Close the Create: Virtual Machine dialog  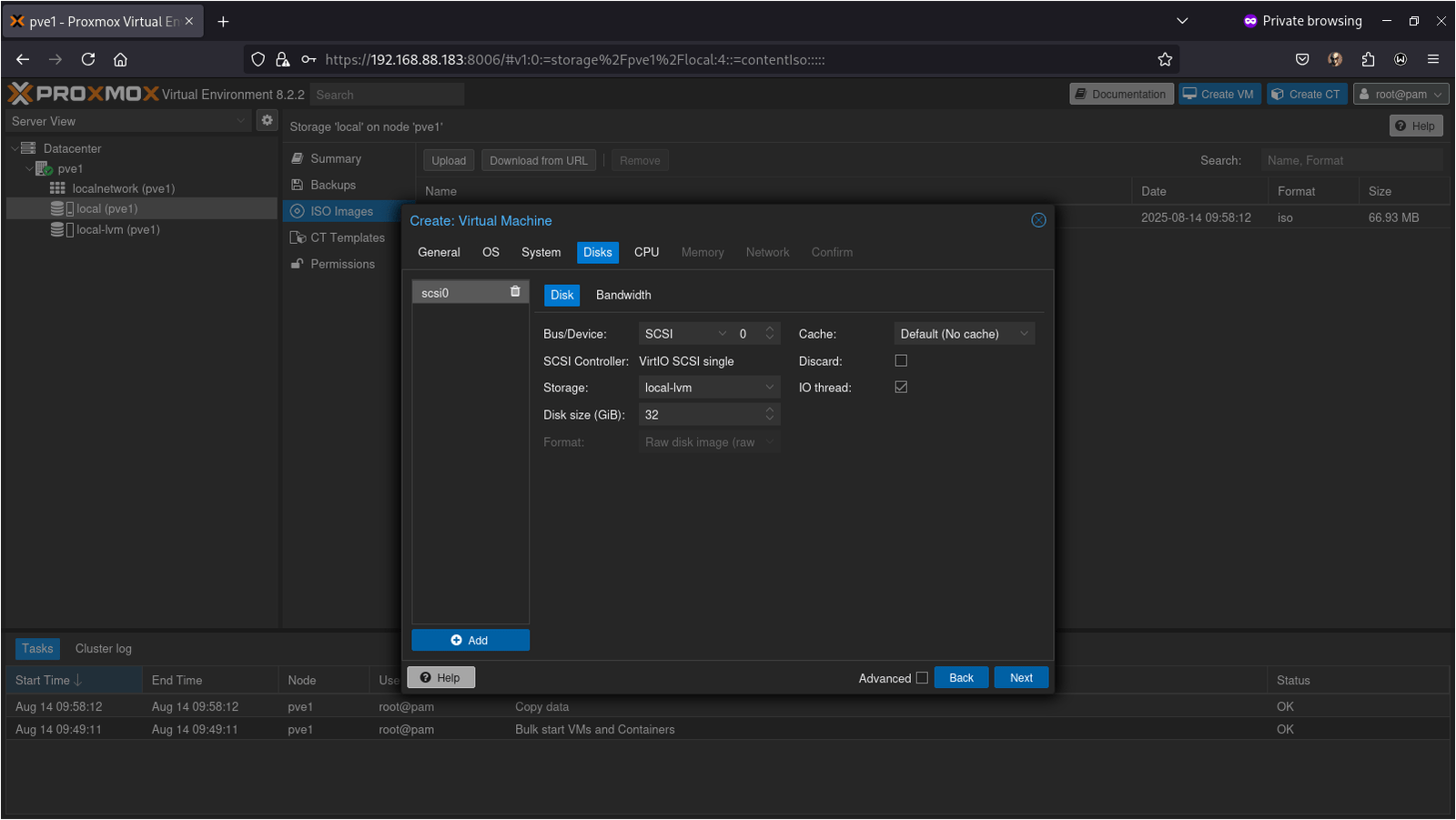[x=1038, y=220]
